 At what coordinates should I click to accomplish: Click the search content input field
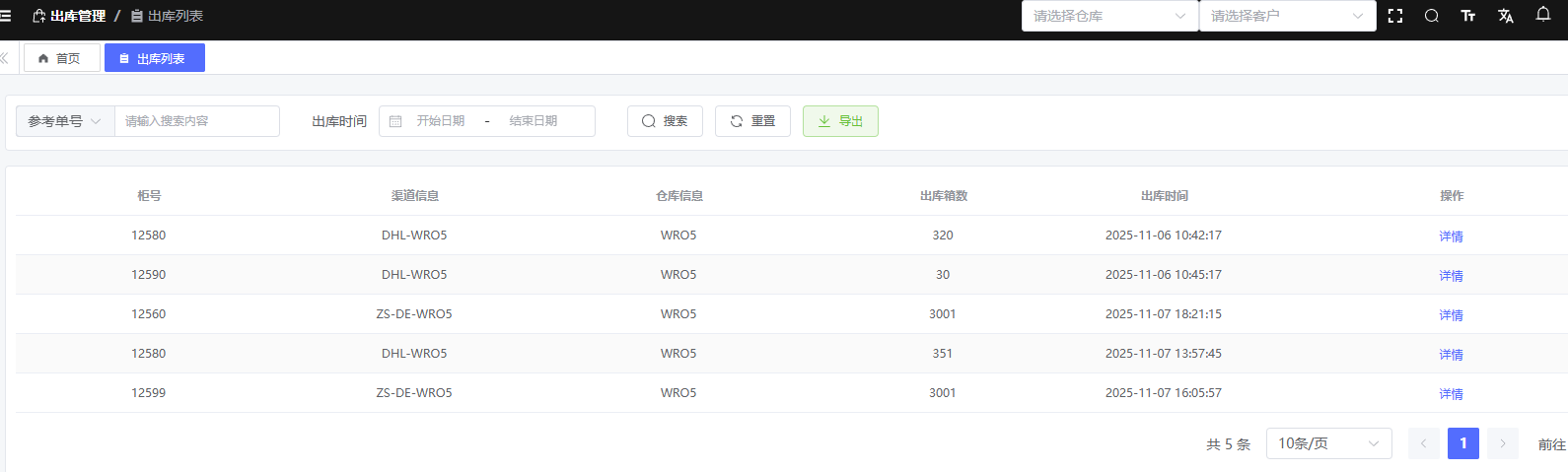click(x=197, y=121)
